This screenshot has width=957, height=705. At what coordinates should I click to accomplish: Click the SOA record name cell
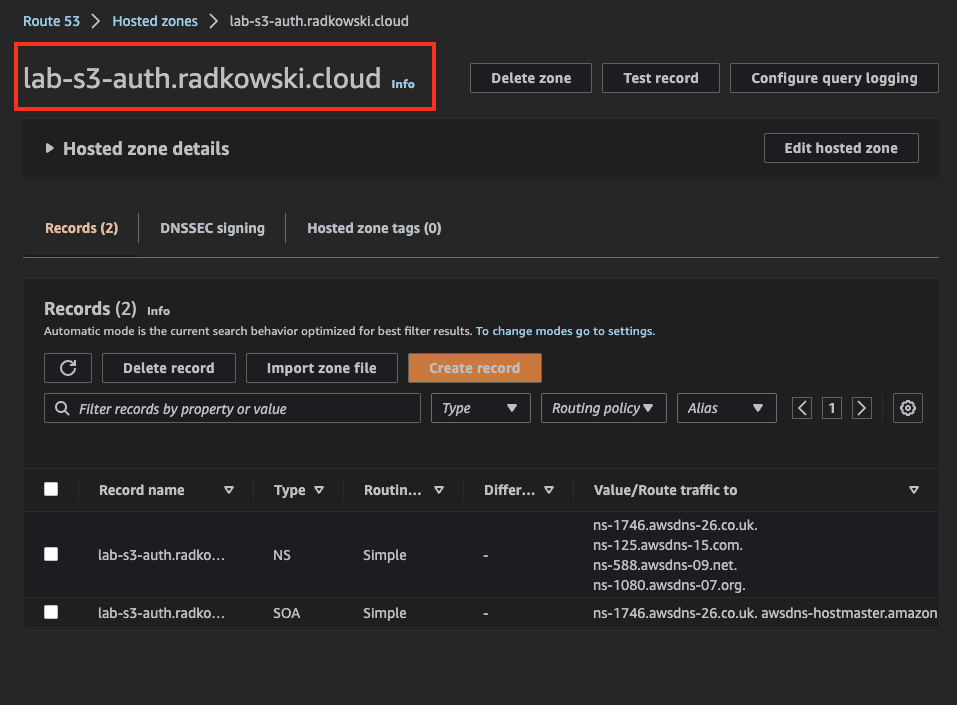tap(162, 613)
